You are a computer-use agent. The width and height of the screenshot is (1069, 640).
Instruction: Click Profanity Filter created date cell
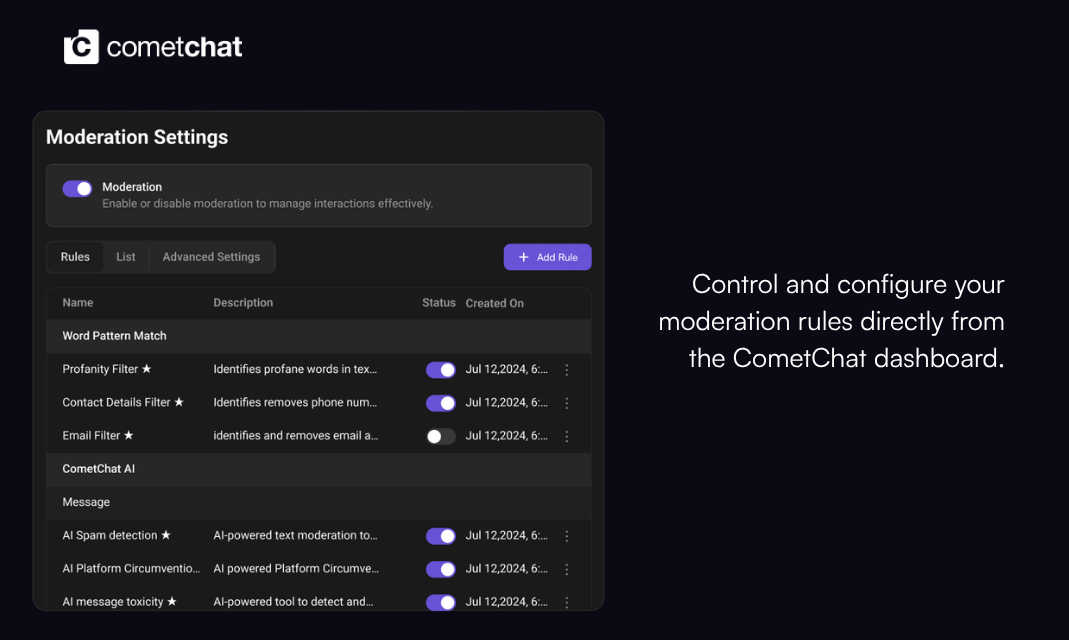click(507, 369)
